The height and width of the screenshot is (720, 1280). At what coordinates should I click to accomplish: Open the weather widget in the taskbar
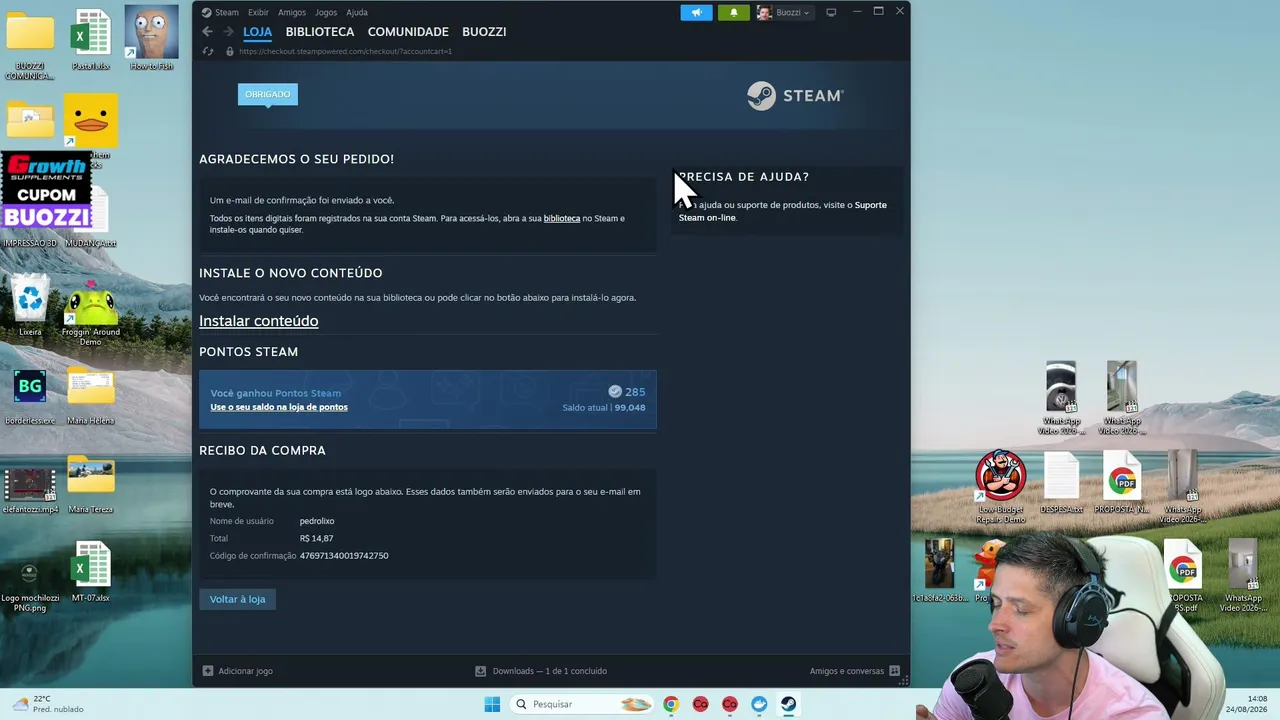(47, 704)
